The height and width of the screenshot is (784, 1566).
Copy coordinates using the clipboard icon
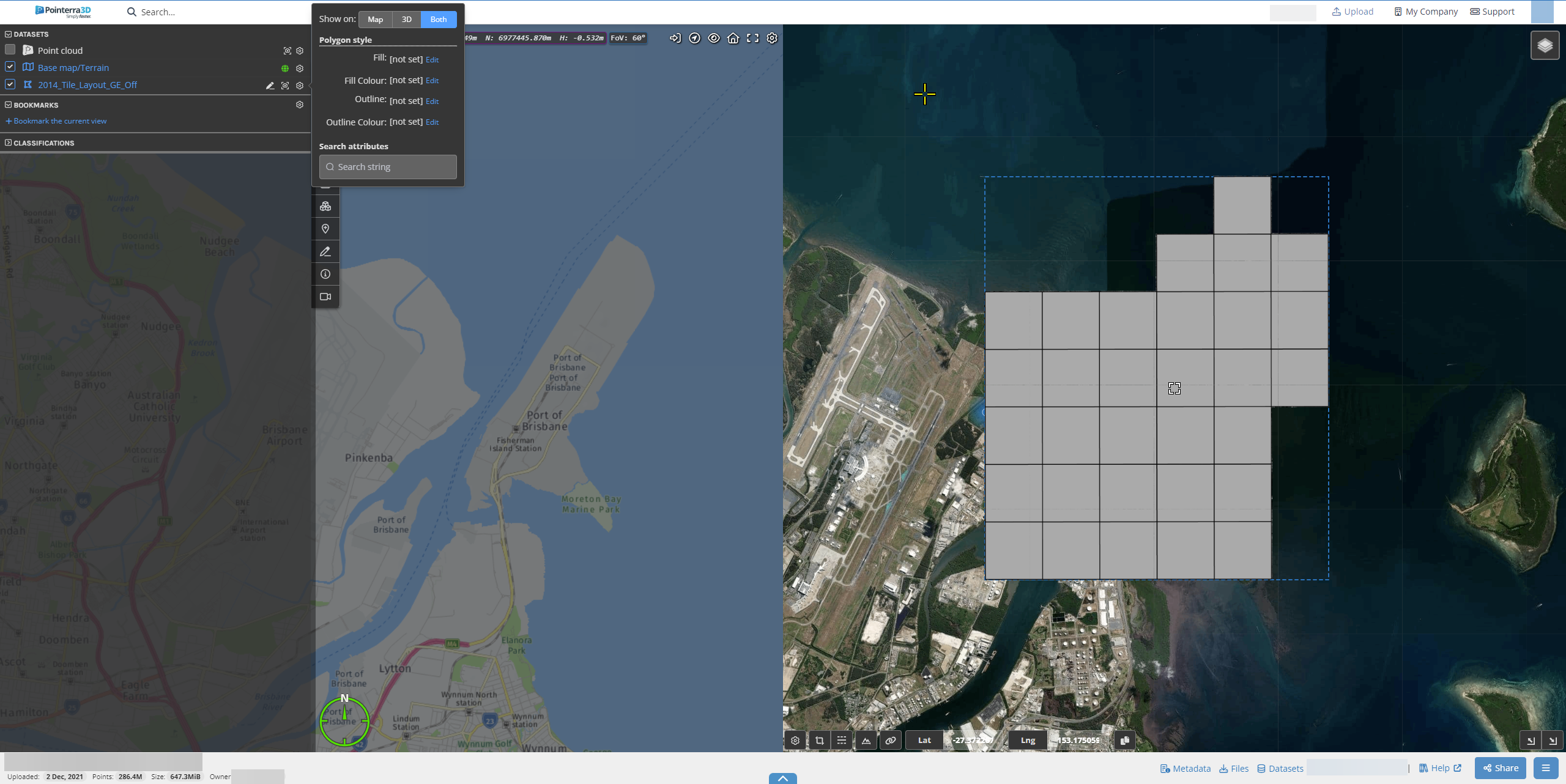pos(1124,740)
